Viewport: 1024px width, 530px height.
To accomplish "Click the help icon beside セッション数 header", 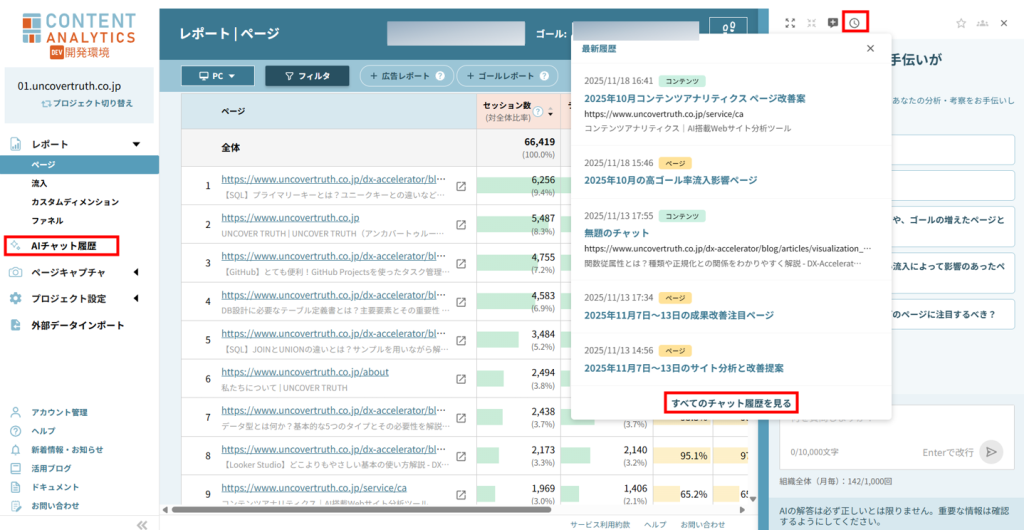I will (537, 112).
